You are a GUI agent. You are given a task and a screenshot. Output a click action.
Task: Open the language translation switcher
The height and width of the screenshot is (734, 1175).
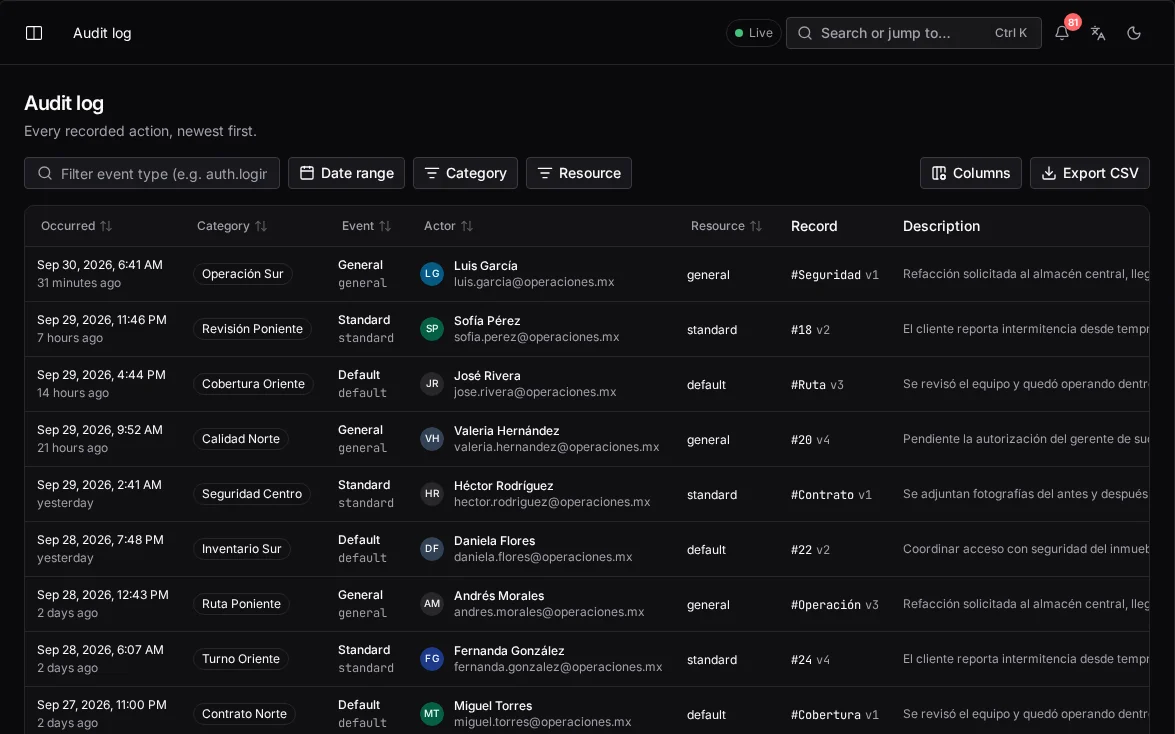tap(1098, 33)
